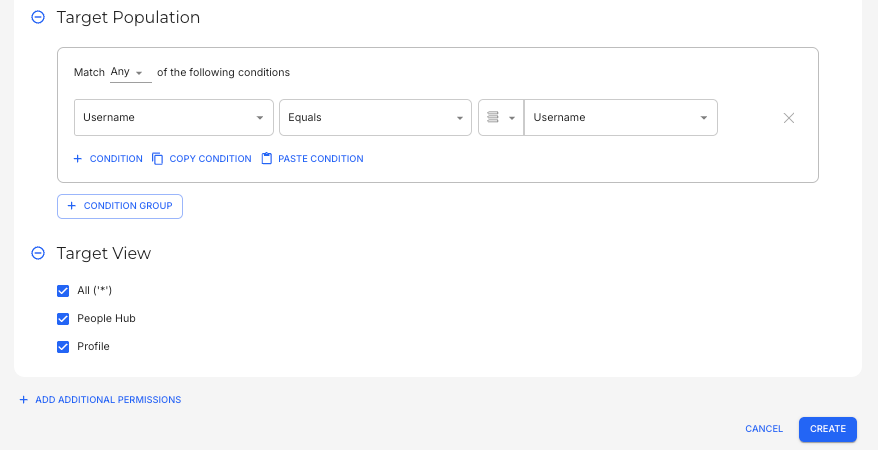
Task: Click the Copy Condition clipboard icon
Action: pos(157,159)
